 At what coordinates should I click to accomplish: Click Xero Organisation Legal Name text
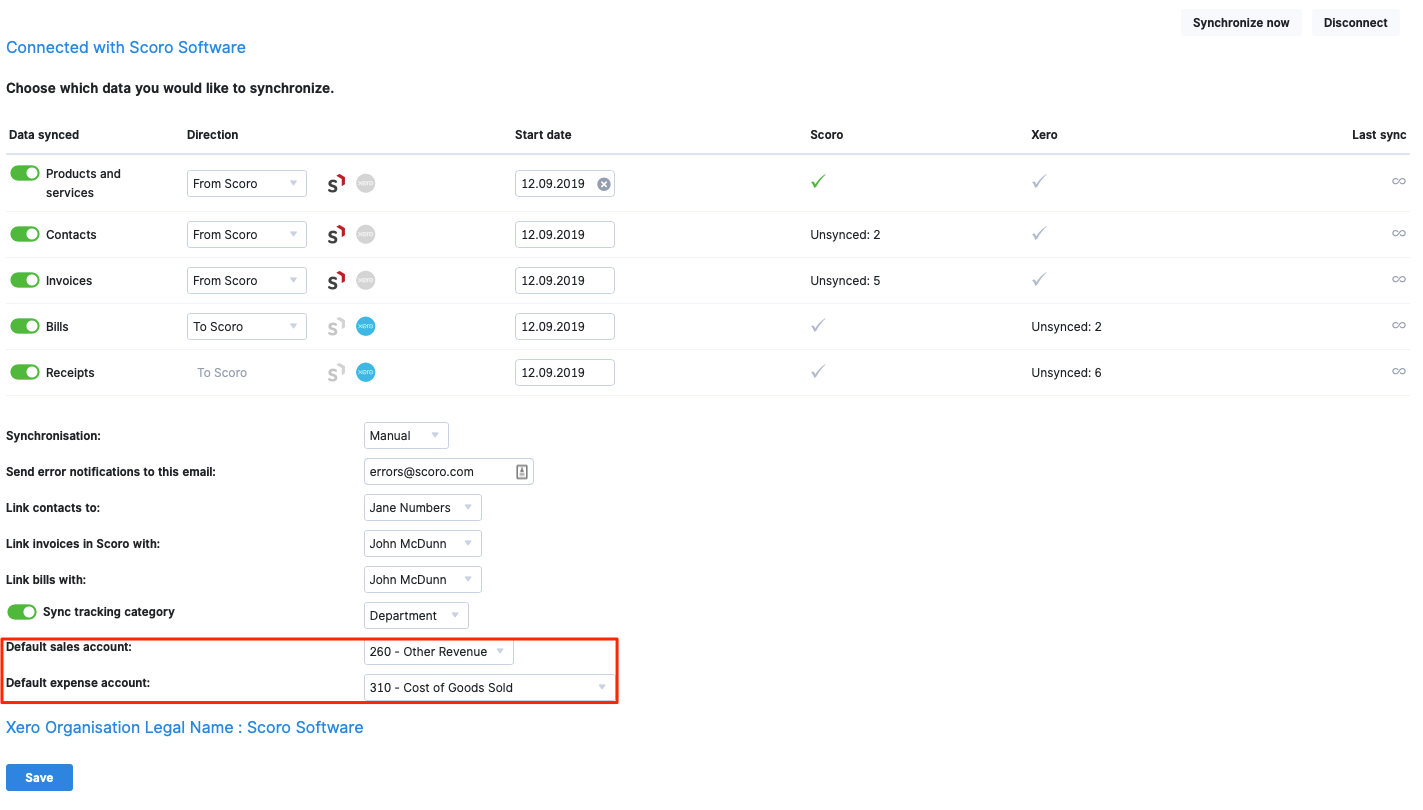(185, 727)
